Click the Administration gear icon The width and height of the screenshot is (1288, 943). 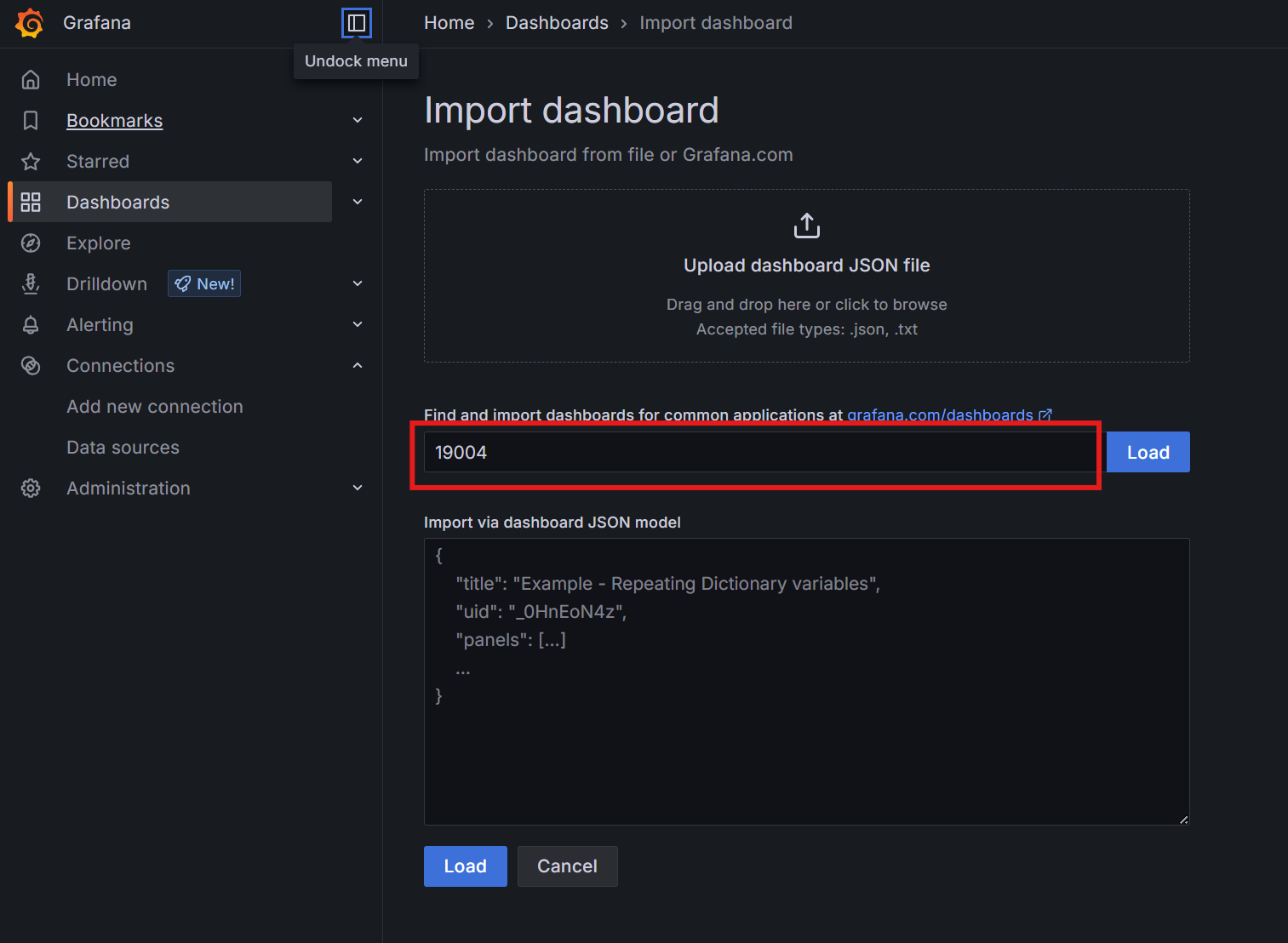[31, 489]
